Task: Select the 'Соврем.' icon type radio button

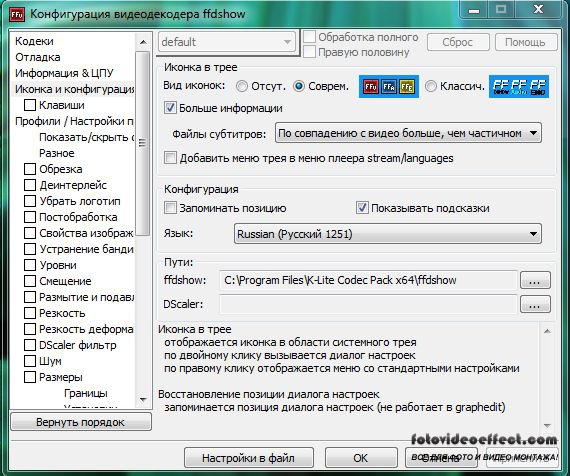Action: click(299, 86)
